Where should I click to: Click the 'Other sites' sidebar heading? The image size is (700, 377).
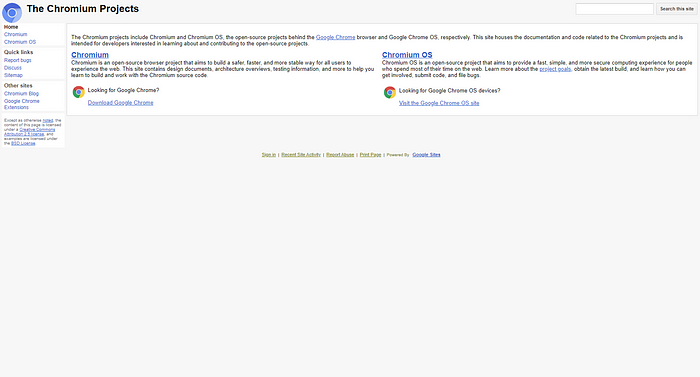18,86
